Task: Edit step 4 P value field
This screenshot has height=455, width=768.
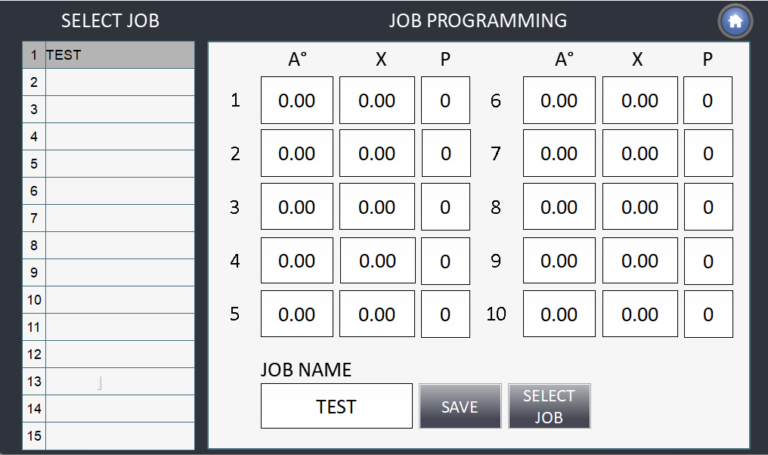Action: point(445,261)
